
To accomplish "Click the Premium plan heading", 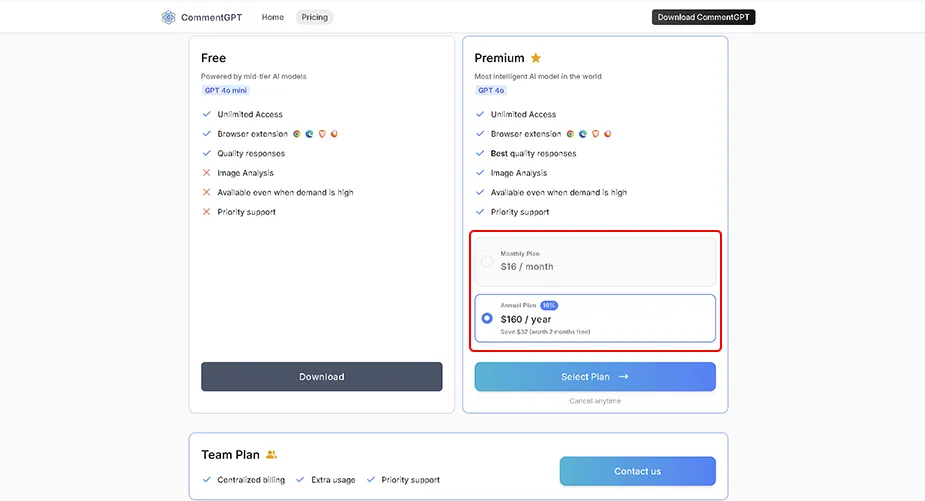I will click(x=499, y=58).
